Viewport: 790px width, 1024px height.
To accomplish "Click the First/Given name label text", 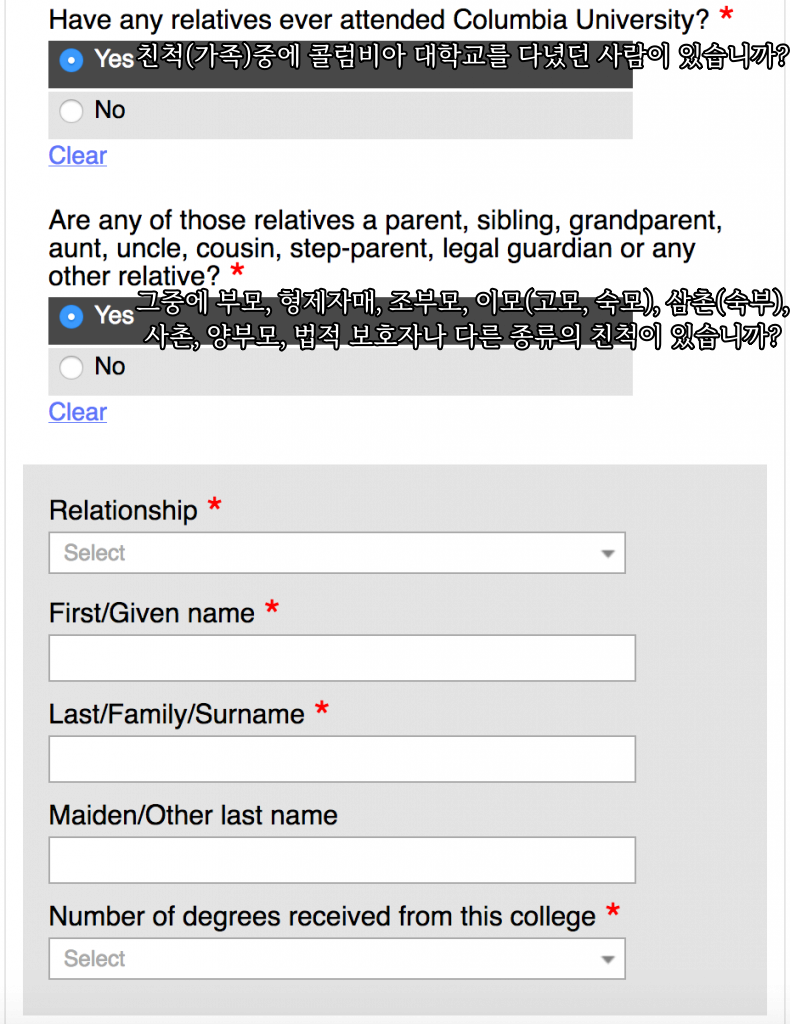I will point(152,613).
